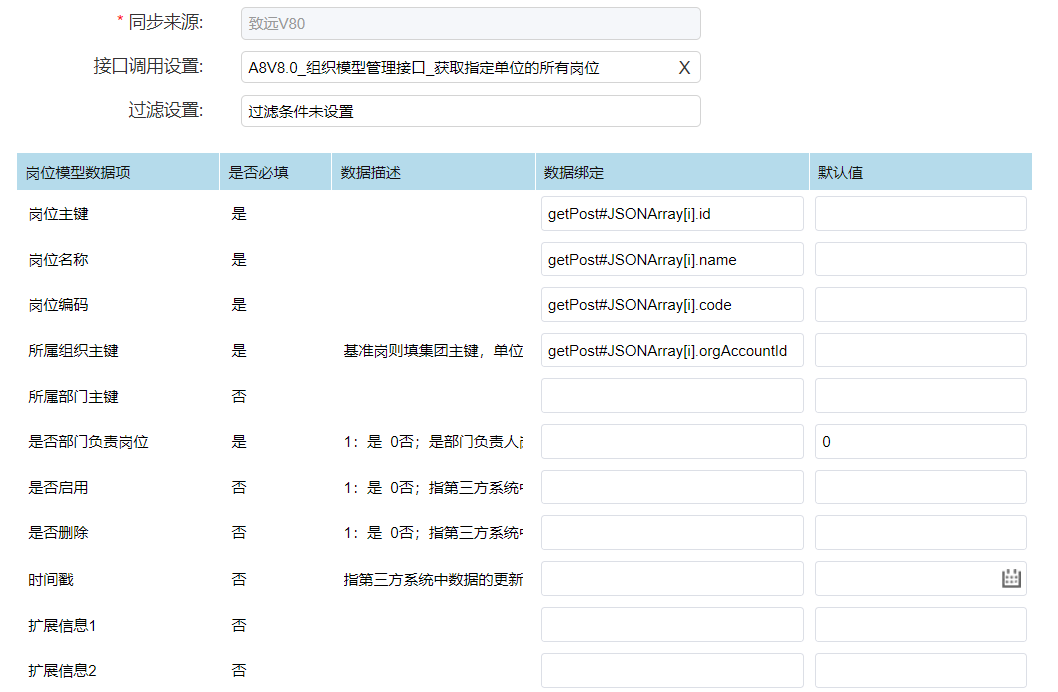The image size is (1058, 692).
Task: Click 默认值 field for 岗位编码
Action: (920, 305)
